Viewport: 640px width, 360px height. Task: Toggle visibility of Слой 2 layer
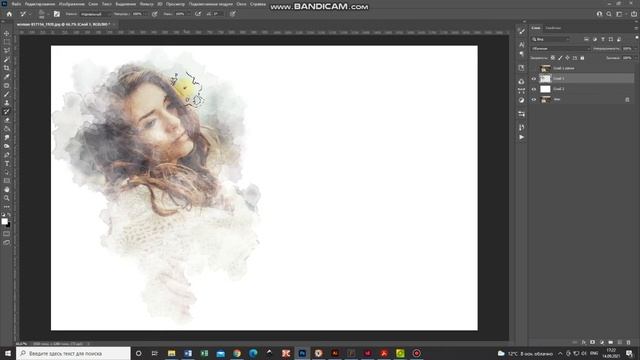coord(533,89)
